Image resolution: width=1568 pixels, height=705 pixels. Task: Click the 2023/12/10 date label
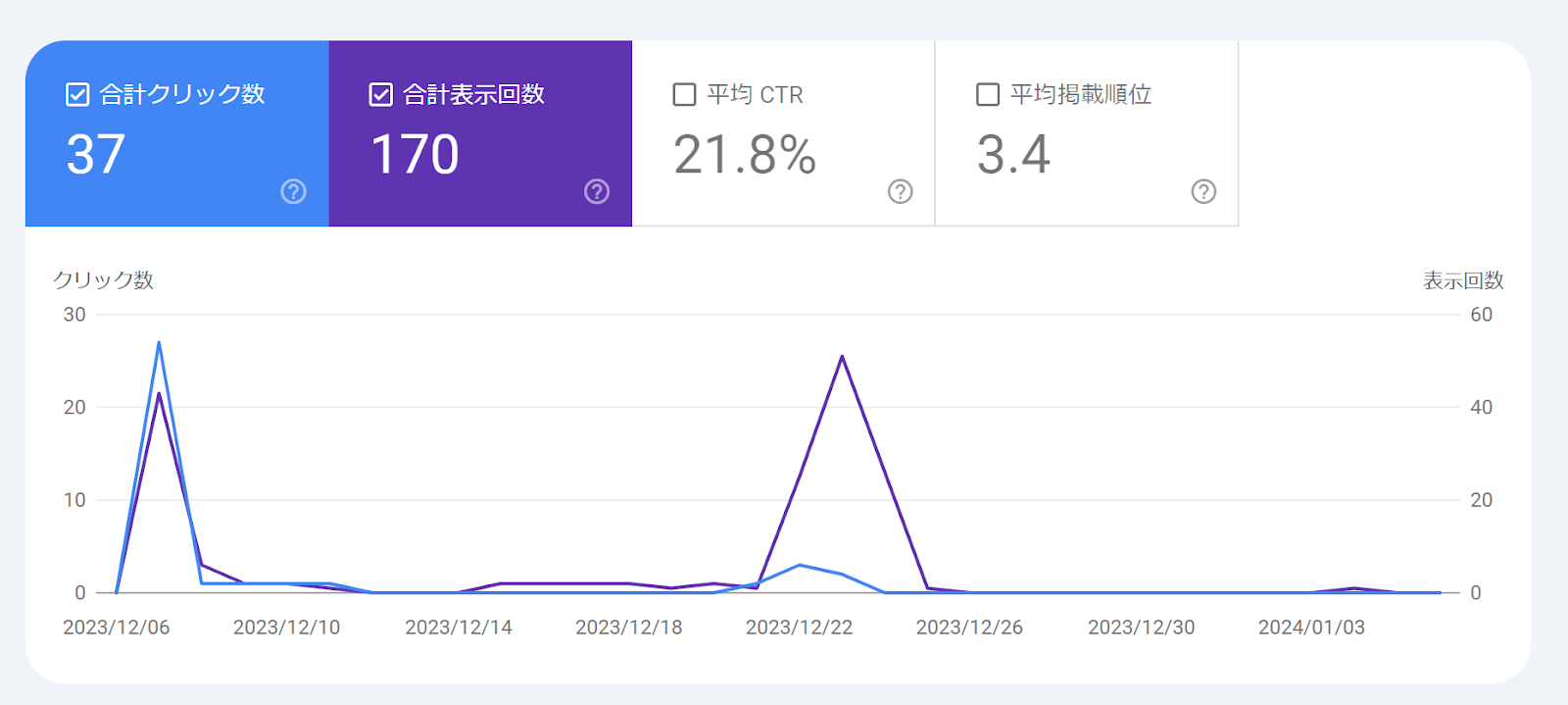pyautogui.click(x=286, y=628)
